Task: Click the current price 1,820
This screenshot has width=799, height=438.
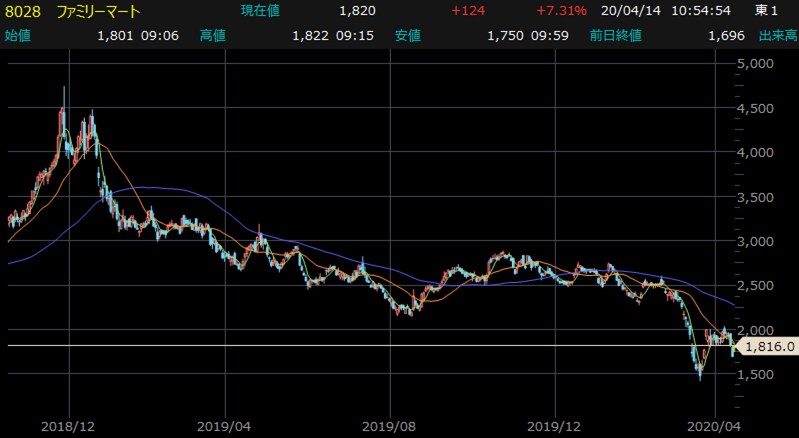Action: (x=358, y=11)
